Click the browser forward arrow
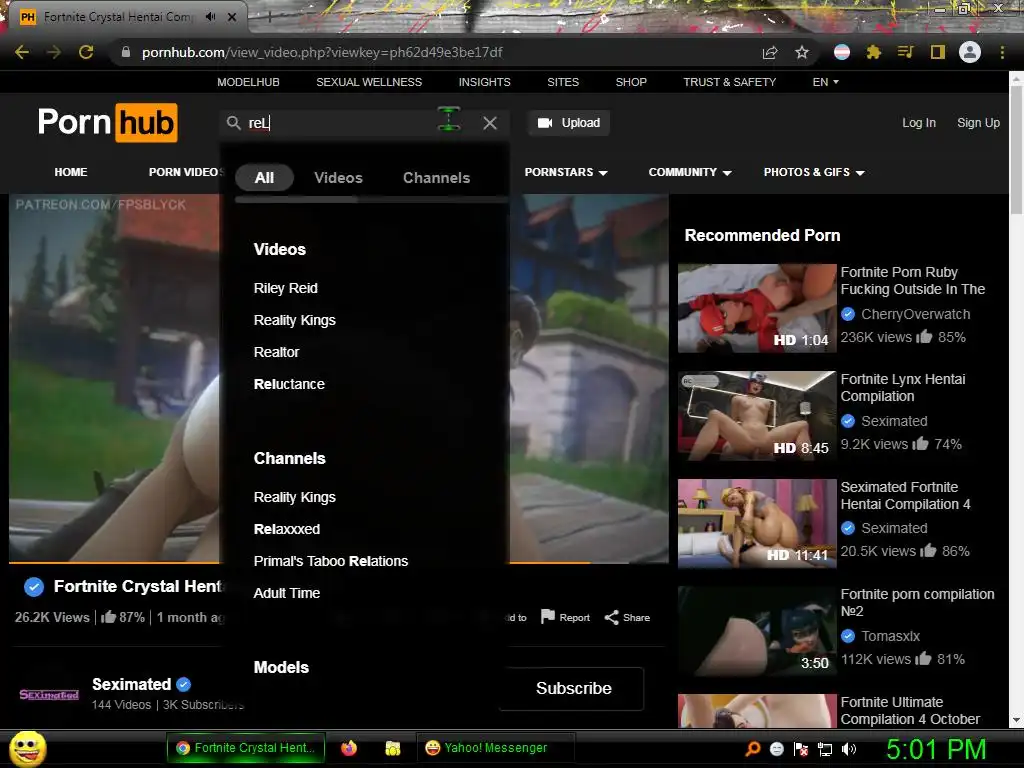Image resolution: width=1024 pixels, height=768 pixels. tap(54, 52)
